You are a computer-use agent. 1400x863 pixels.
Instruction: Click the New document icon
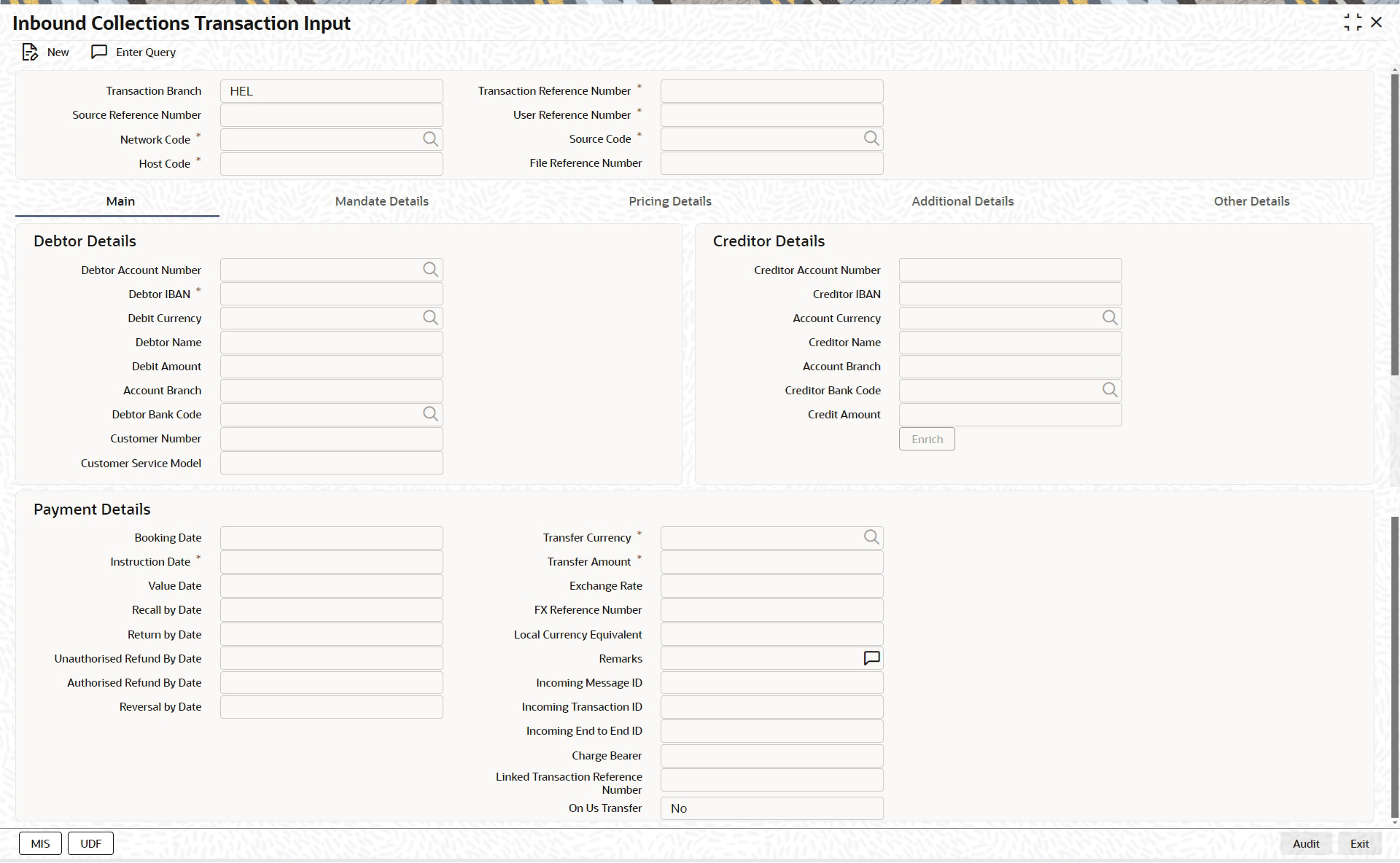[x=29, y=52]
